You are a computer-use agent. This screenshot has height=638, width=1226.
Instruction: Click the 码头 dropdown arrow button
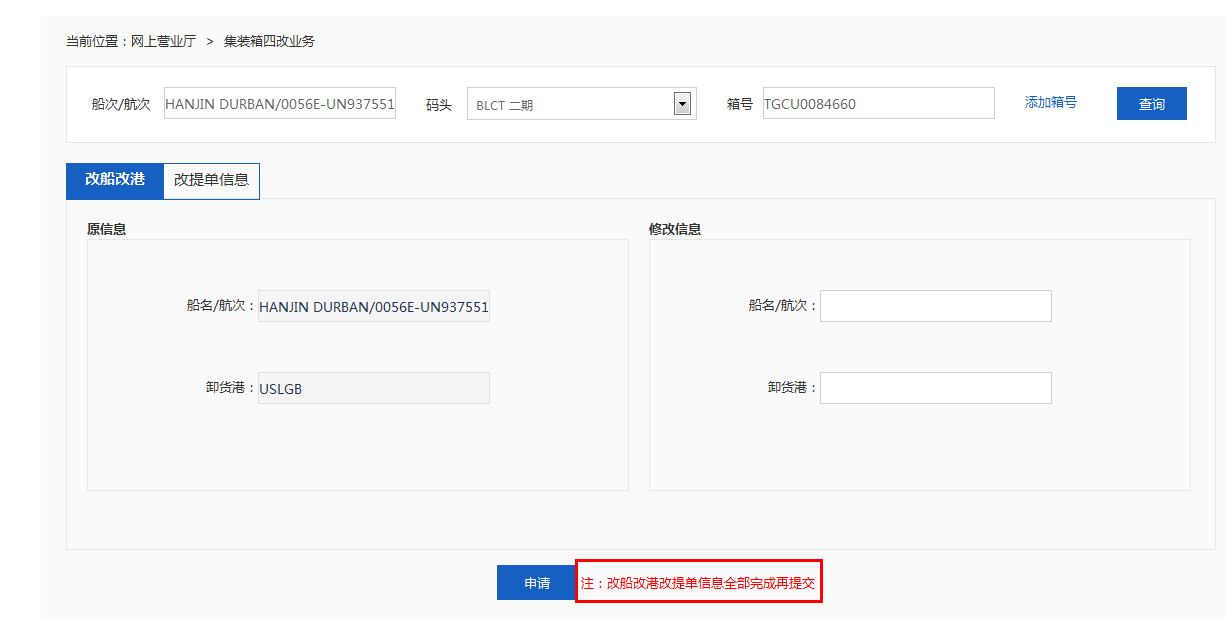[683, 103]
